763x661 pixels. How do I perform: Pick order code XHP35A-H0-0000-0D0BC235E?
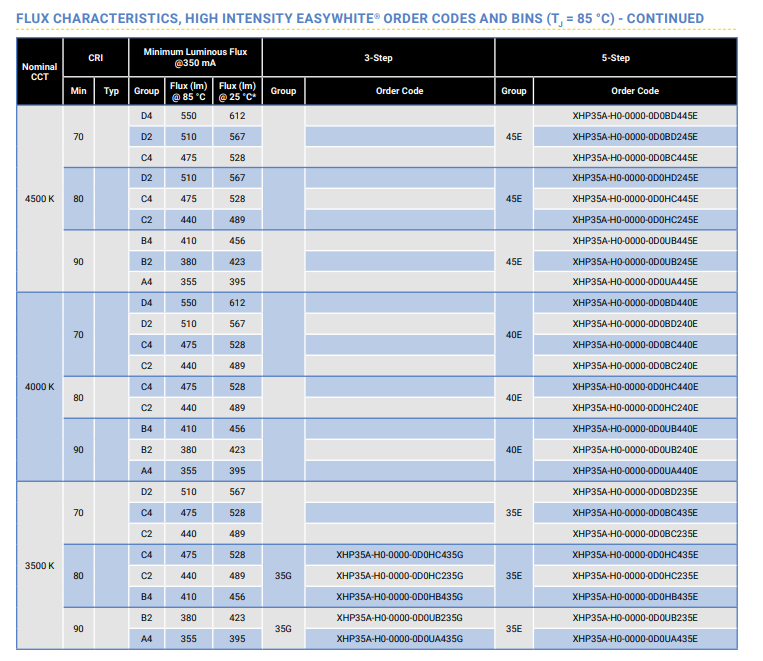pyautogui.click(x=635, y=533)
